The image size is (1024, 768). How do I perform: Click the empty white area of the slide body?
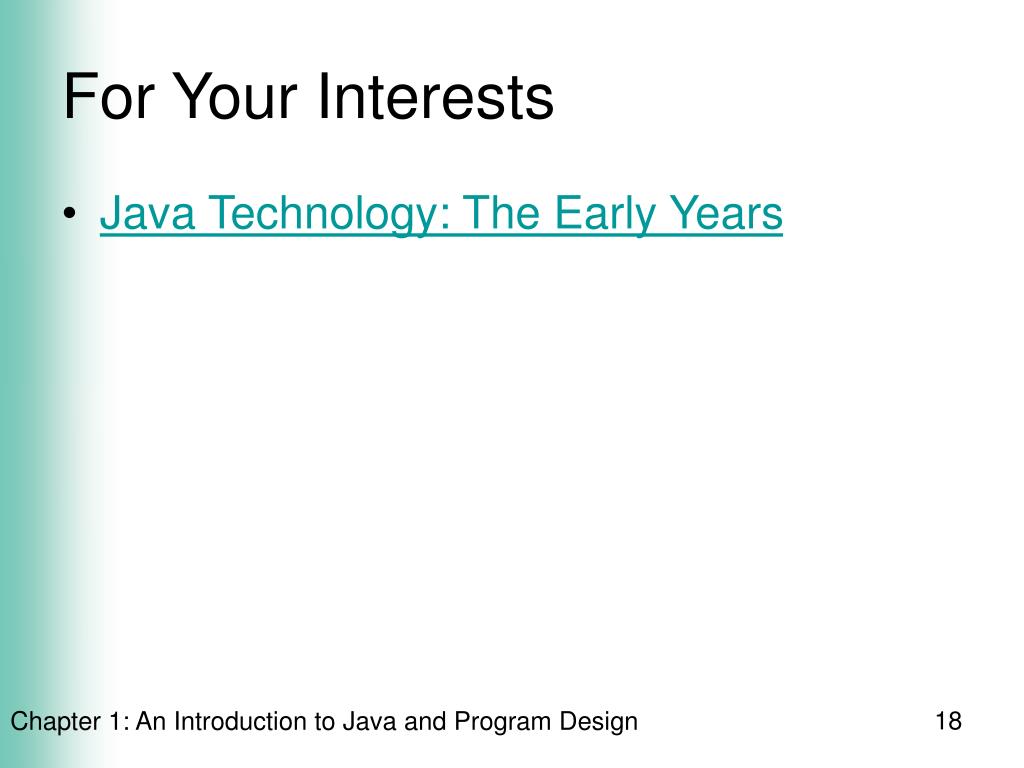point(522,457)
